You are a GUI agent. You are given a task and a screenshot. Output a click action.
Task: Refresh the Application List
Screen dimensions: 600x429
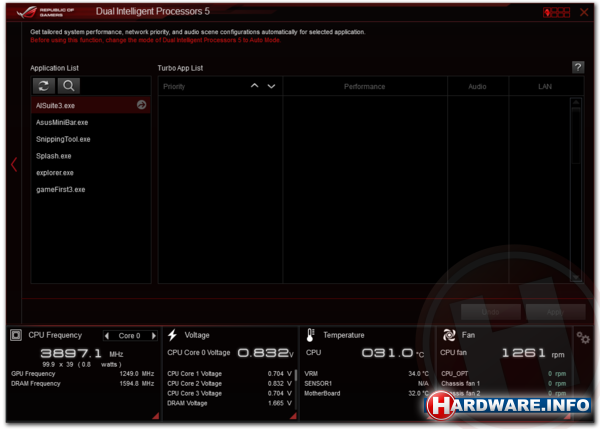(x=43, y=86)
